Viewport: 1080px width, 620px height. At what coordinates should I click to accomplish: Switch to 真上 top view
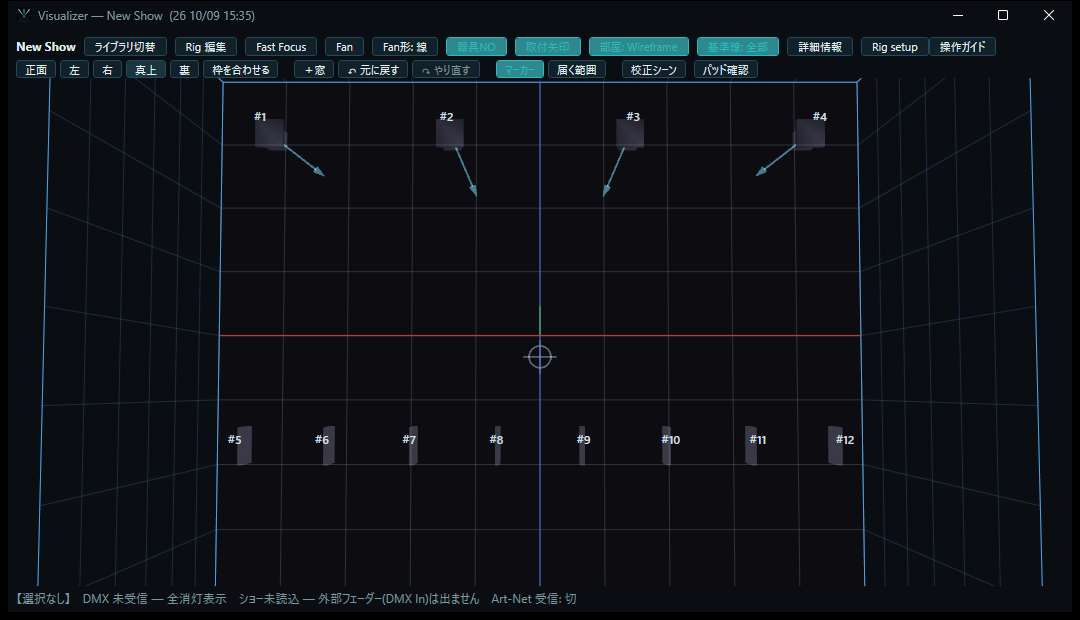[146, 70]
